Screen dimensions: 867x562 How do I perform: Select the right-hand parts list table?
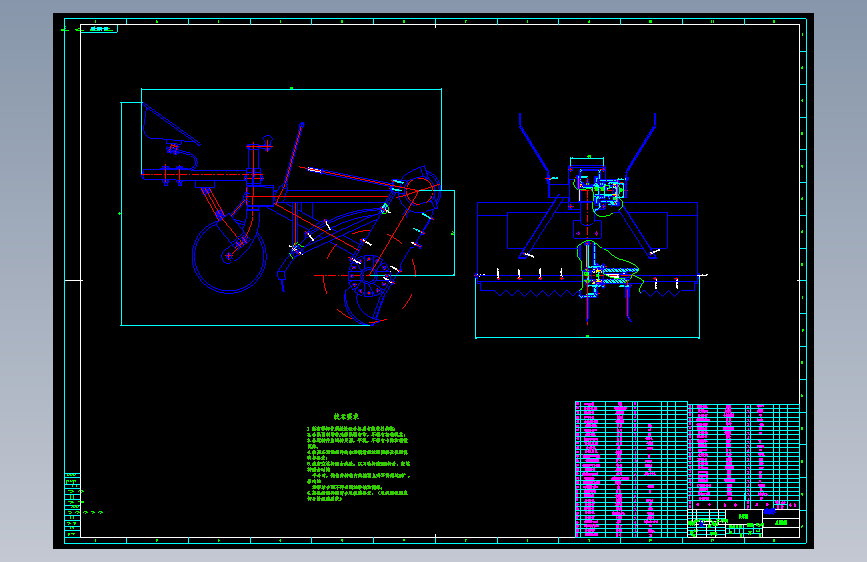pyautogui.click(x=744, y=456)
